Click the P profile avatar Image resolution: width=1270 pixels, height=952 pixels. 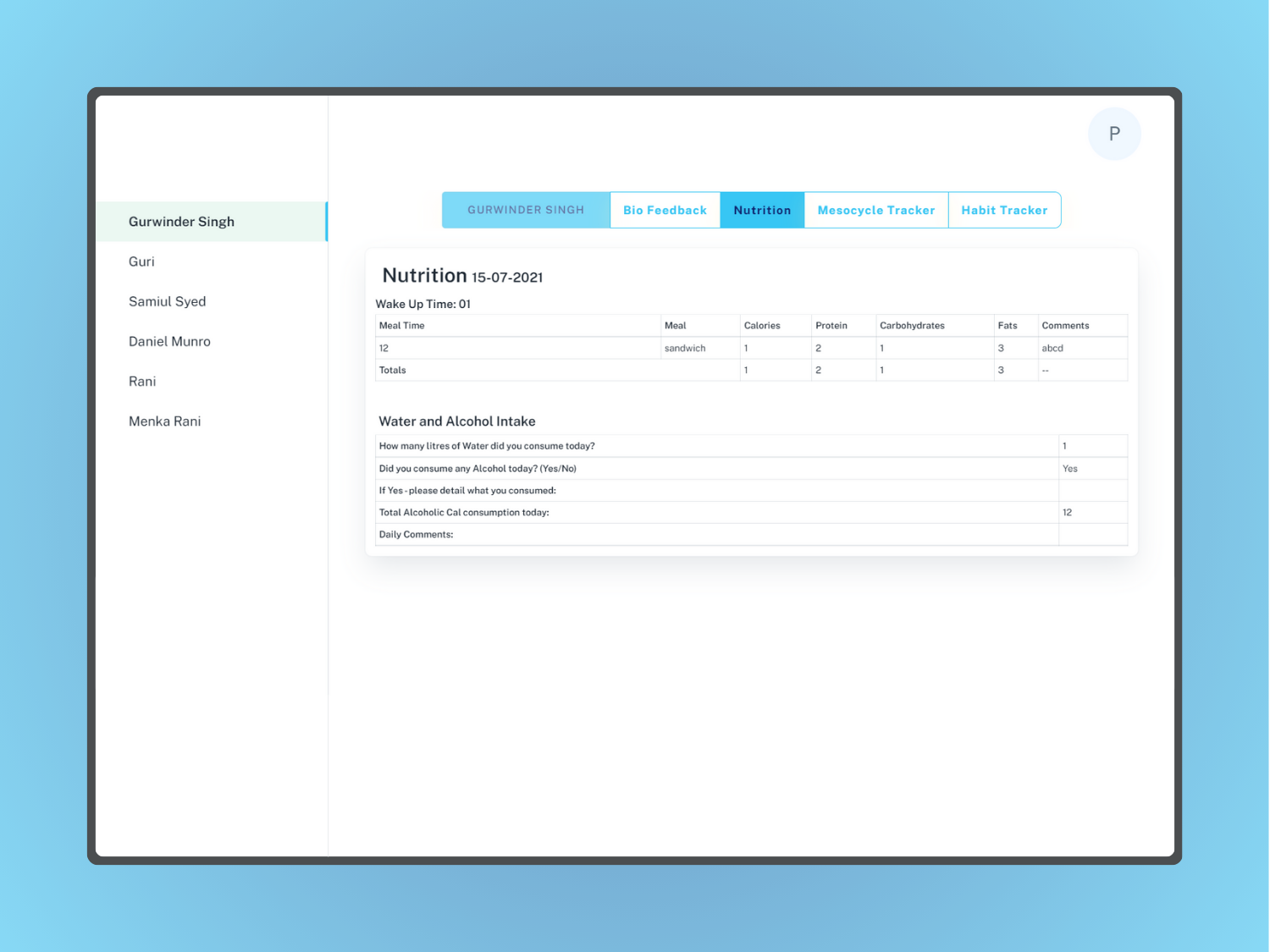(1114, 134)
